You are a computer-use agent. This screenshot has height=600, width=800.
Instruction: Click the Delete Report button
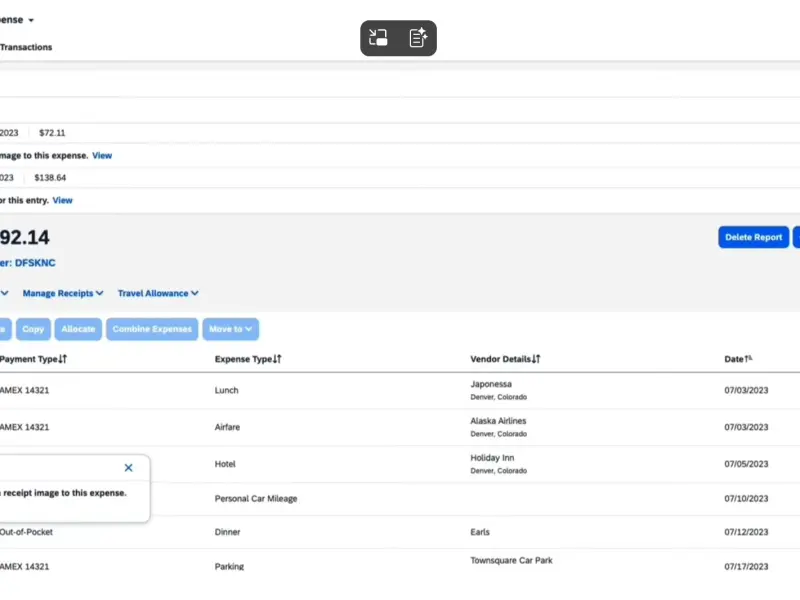click(753, 237)
